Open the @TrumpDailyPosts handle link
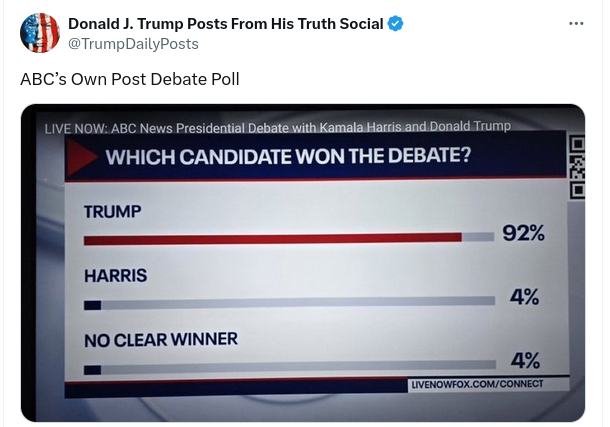This screenshot has height=427, width=610. tap(133, 44)
